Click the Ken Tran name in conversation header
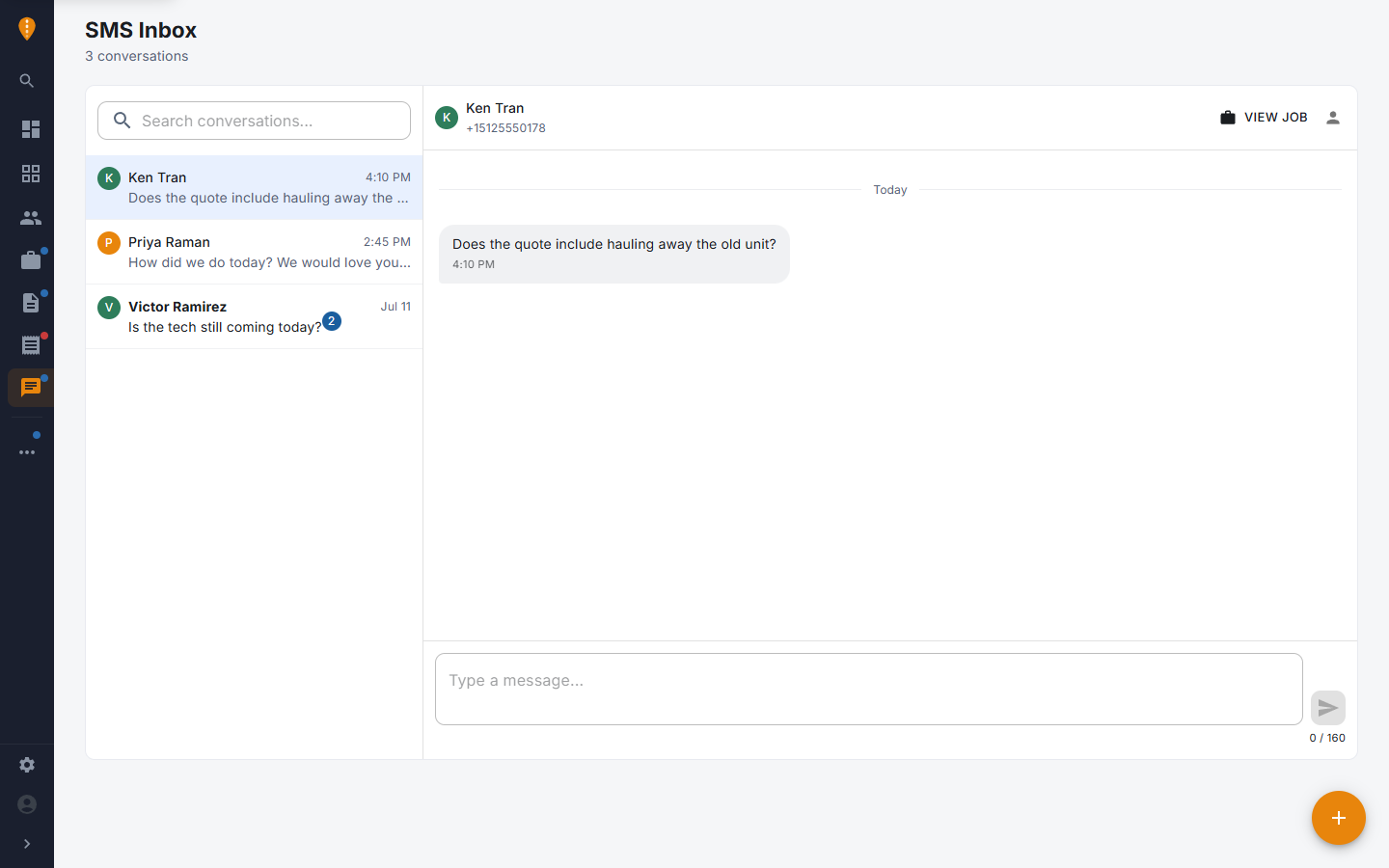Screen dimensions: 1389x868 click(x=495, y=108)
